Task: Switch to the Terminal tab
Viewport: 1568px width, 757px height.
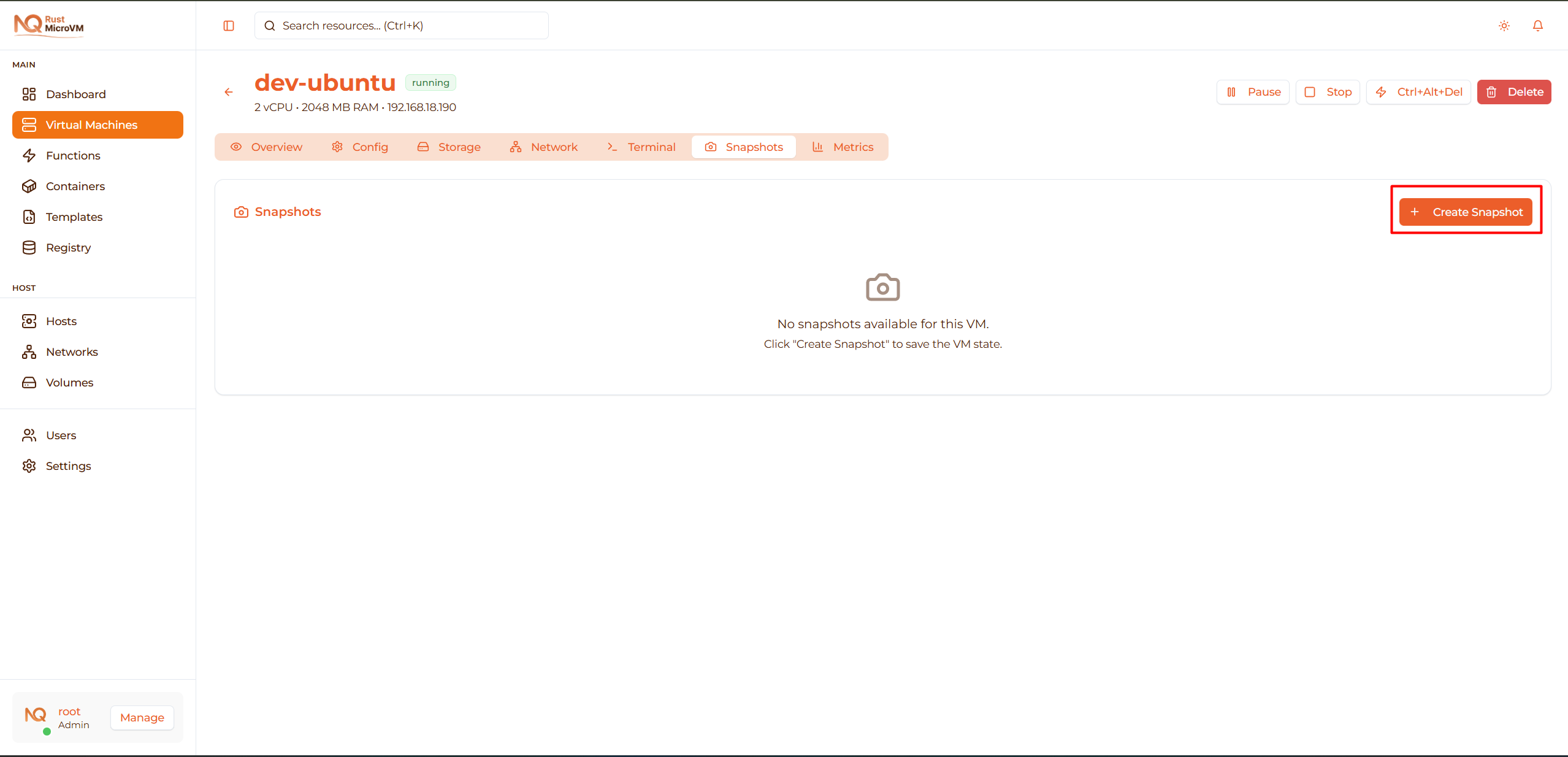Action: pos(640,147)
